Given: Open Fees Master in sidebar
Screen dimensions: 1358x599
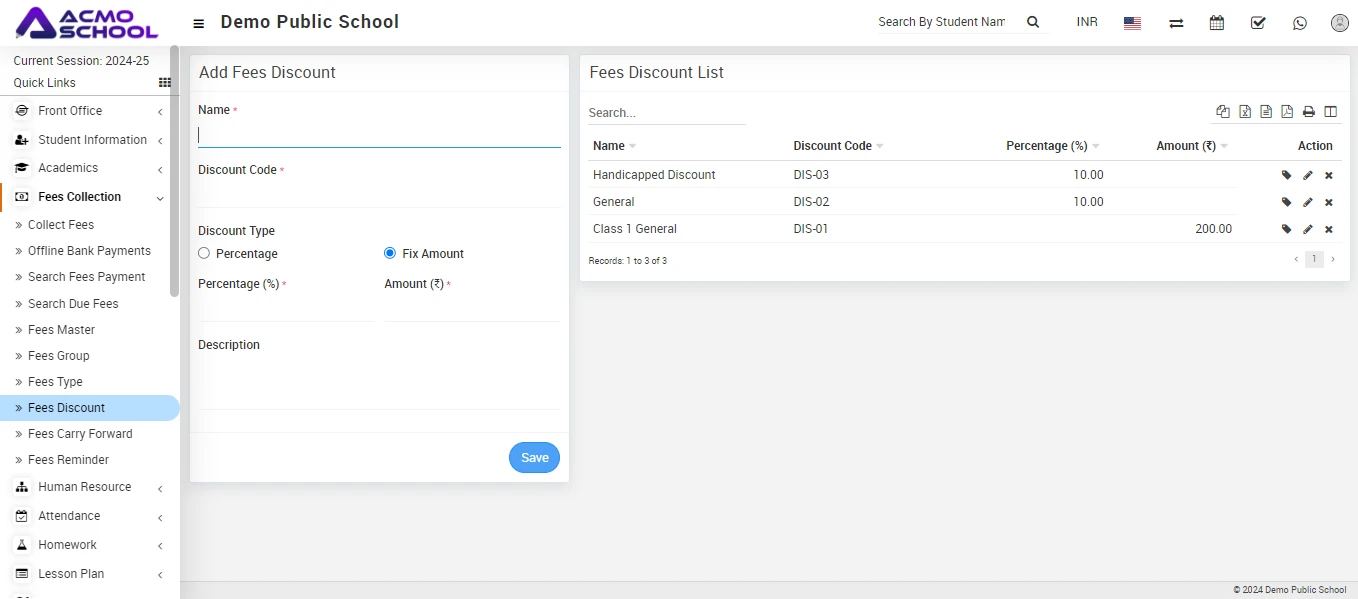Looking at the screenshot, I should (61, 330).
